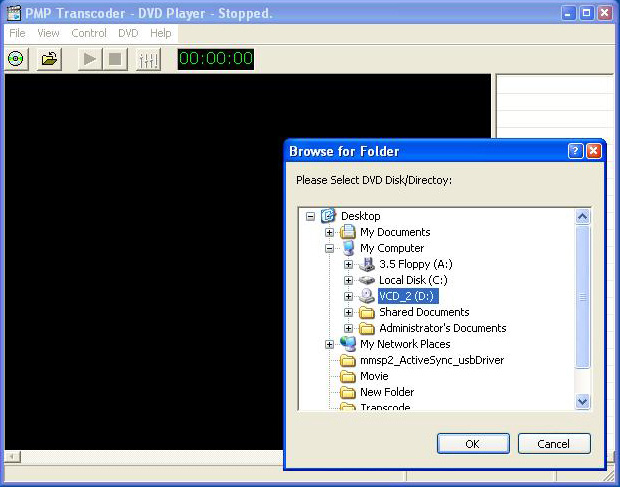Open the Control menu

pos(89,33)
